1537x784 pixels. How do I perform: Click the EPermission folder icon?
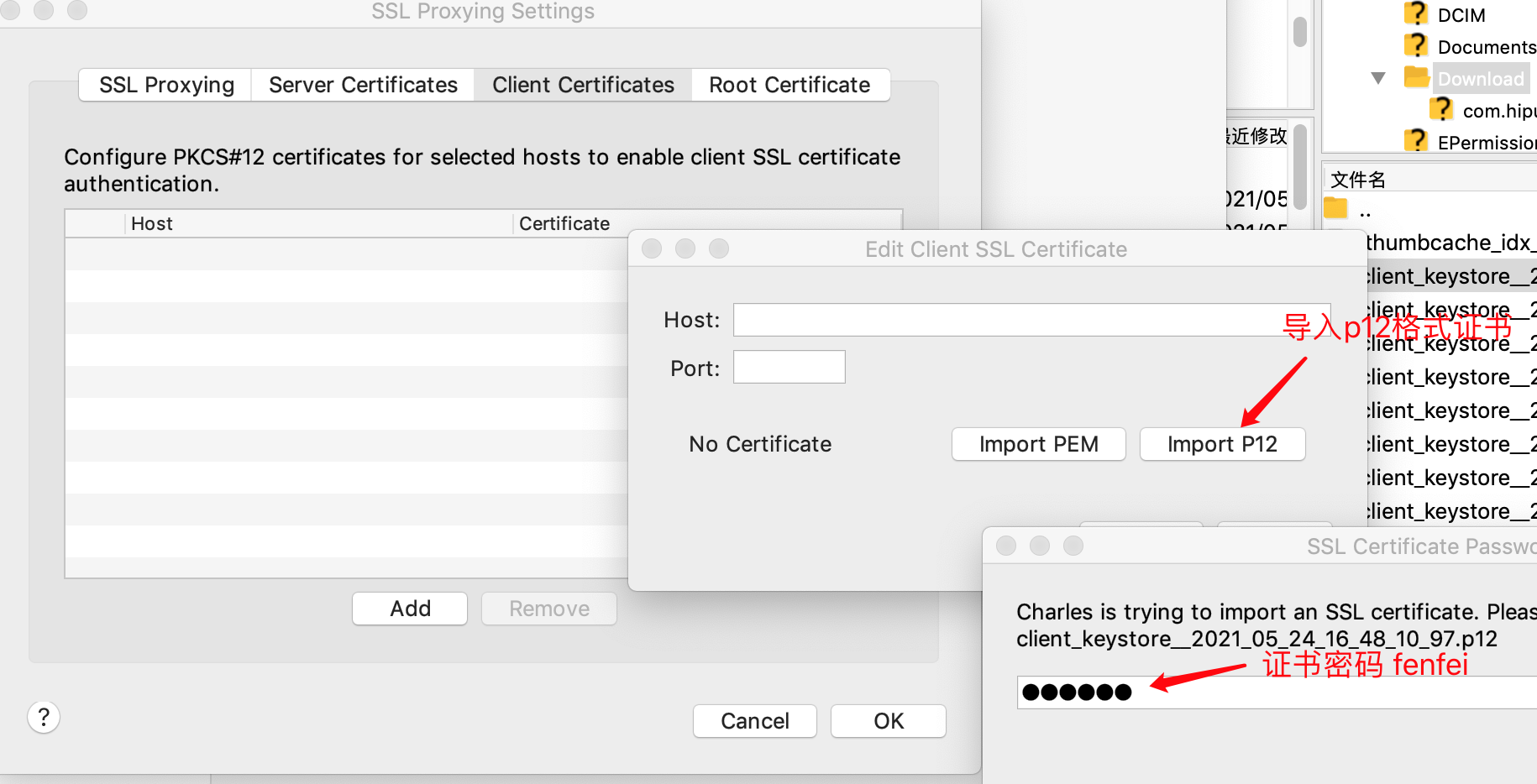point(1416,141)
